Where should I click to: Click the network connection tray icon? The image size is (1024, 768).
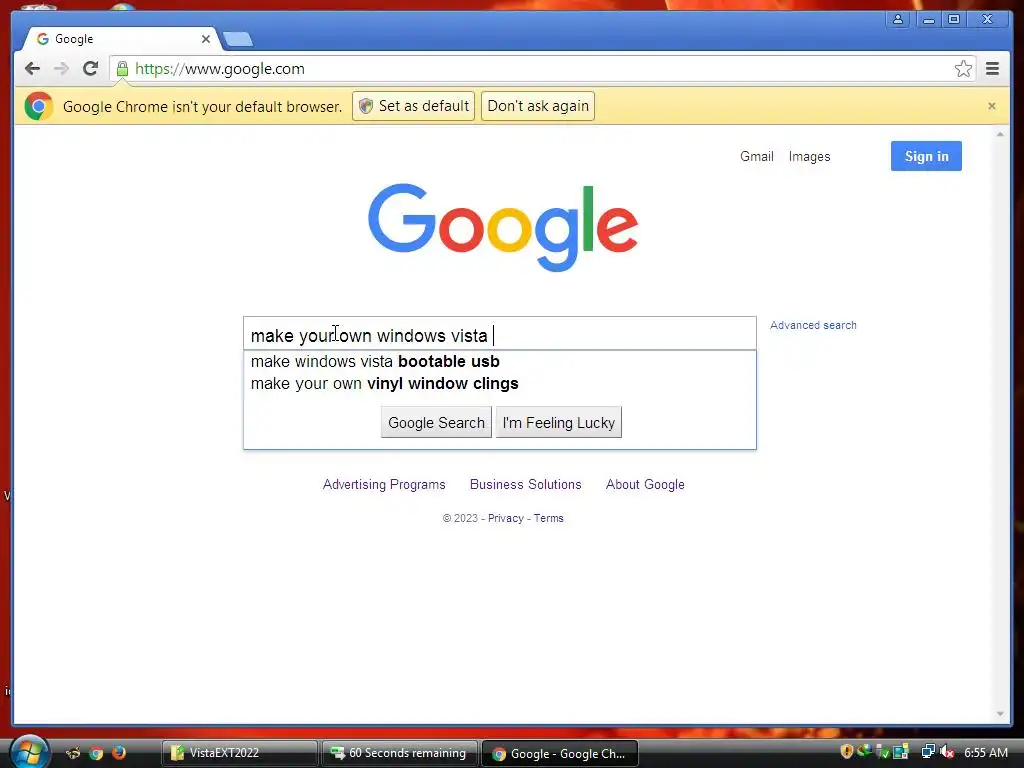pyautogui.click(x=928, y=752)
